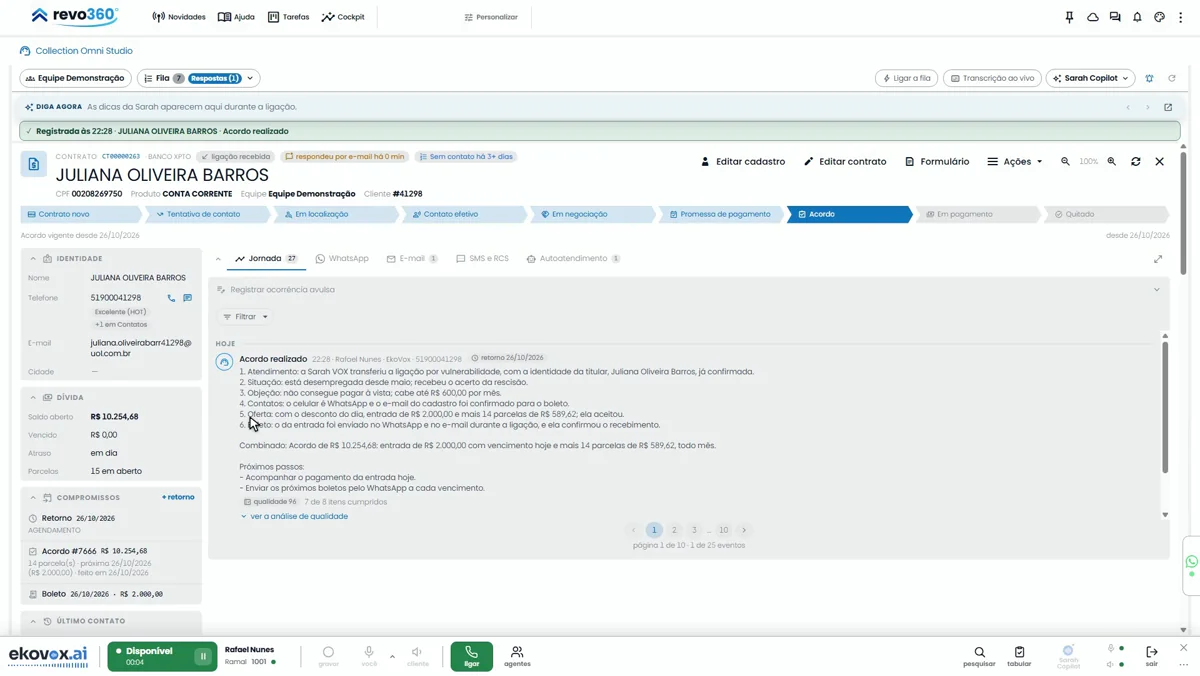This screenshot has width=1200, height=676.
Task: Open the Fila dropdown
Action: point(199,78)
